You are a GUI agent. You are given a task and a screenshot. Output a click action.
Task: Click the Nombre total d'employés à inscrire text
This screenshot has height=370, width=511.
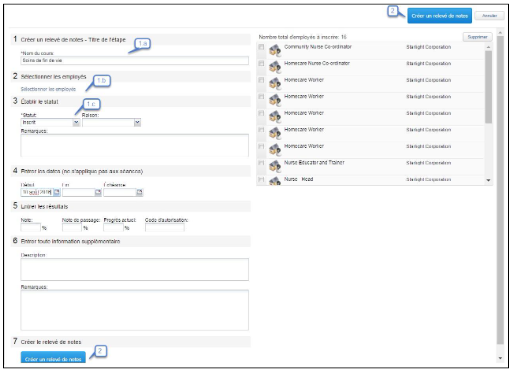(302, 37)
